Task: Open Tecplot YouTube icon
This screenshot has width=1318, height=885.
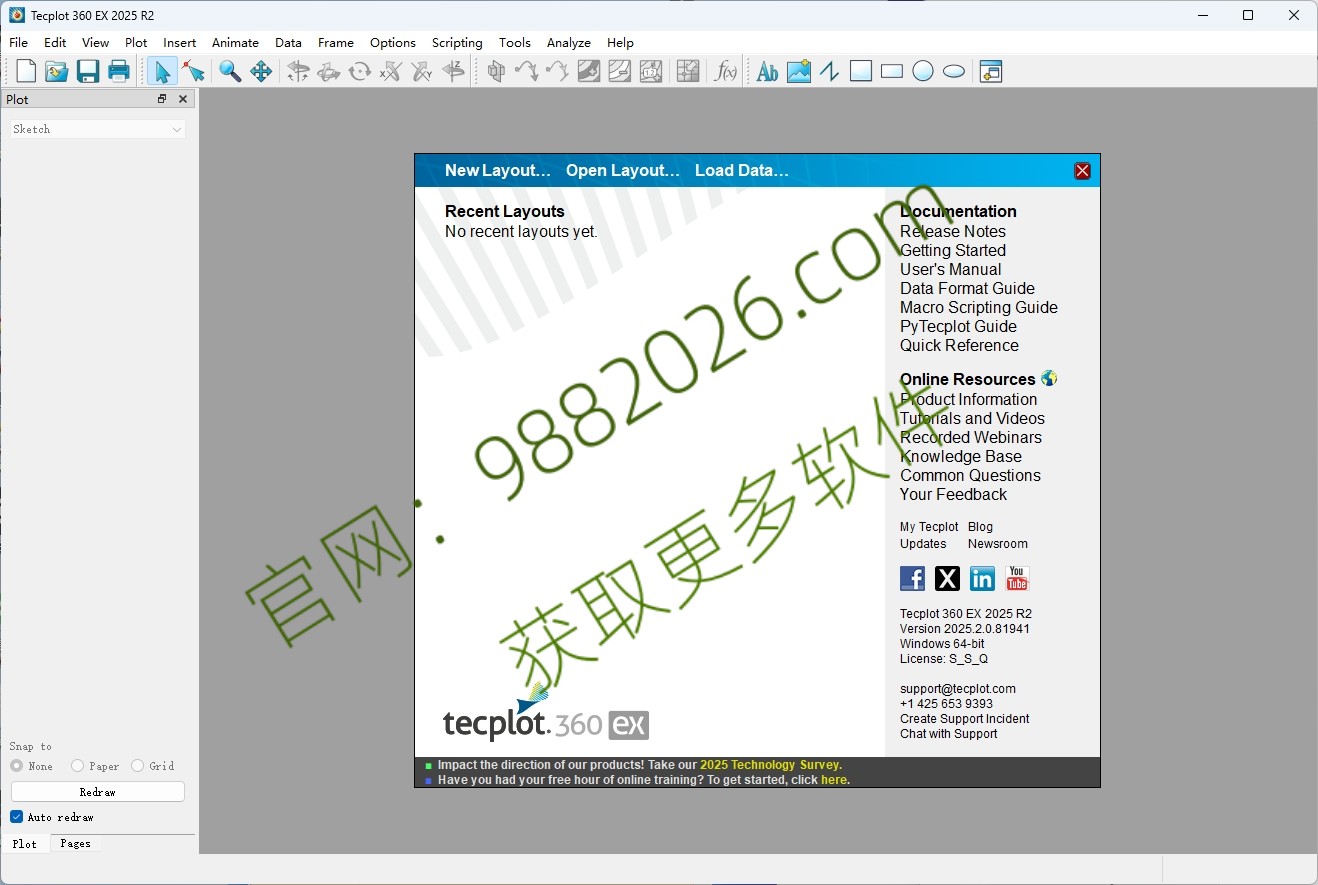Action: point(1017,578)
